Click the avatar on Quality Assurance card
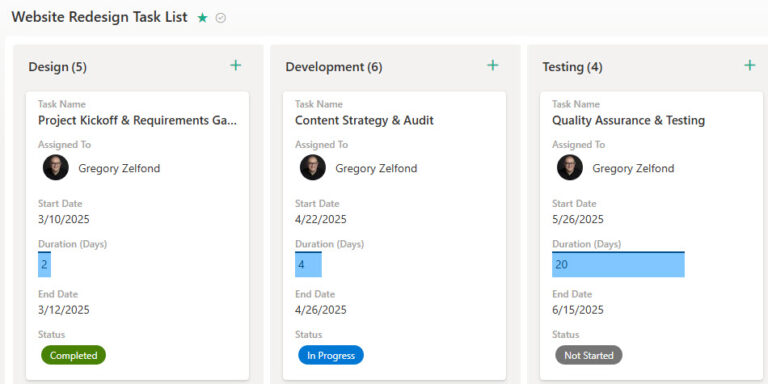 click(x=570, y=168)
